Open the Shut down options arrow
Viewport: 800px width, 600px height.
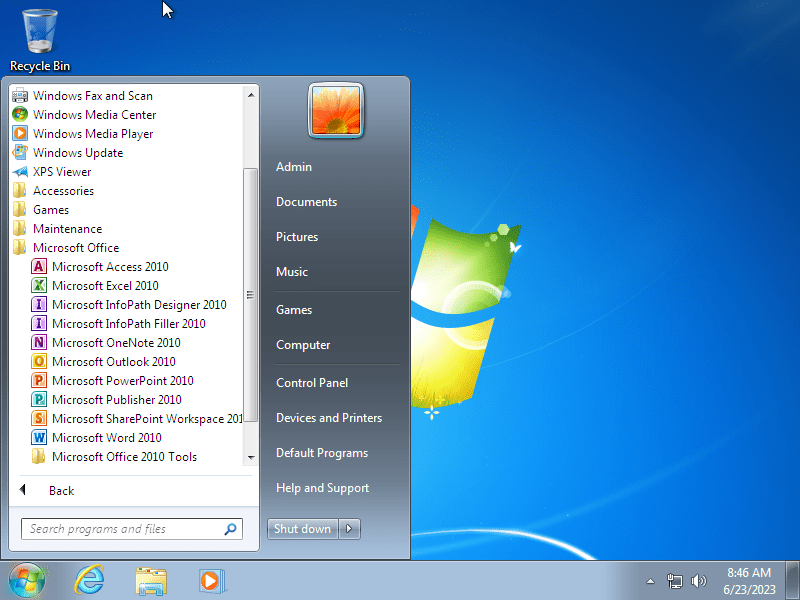coord(349,529)
